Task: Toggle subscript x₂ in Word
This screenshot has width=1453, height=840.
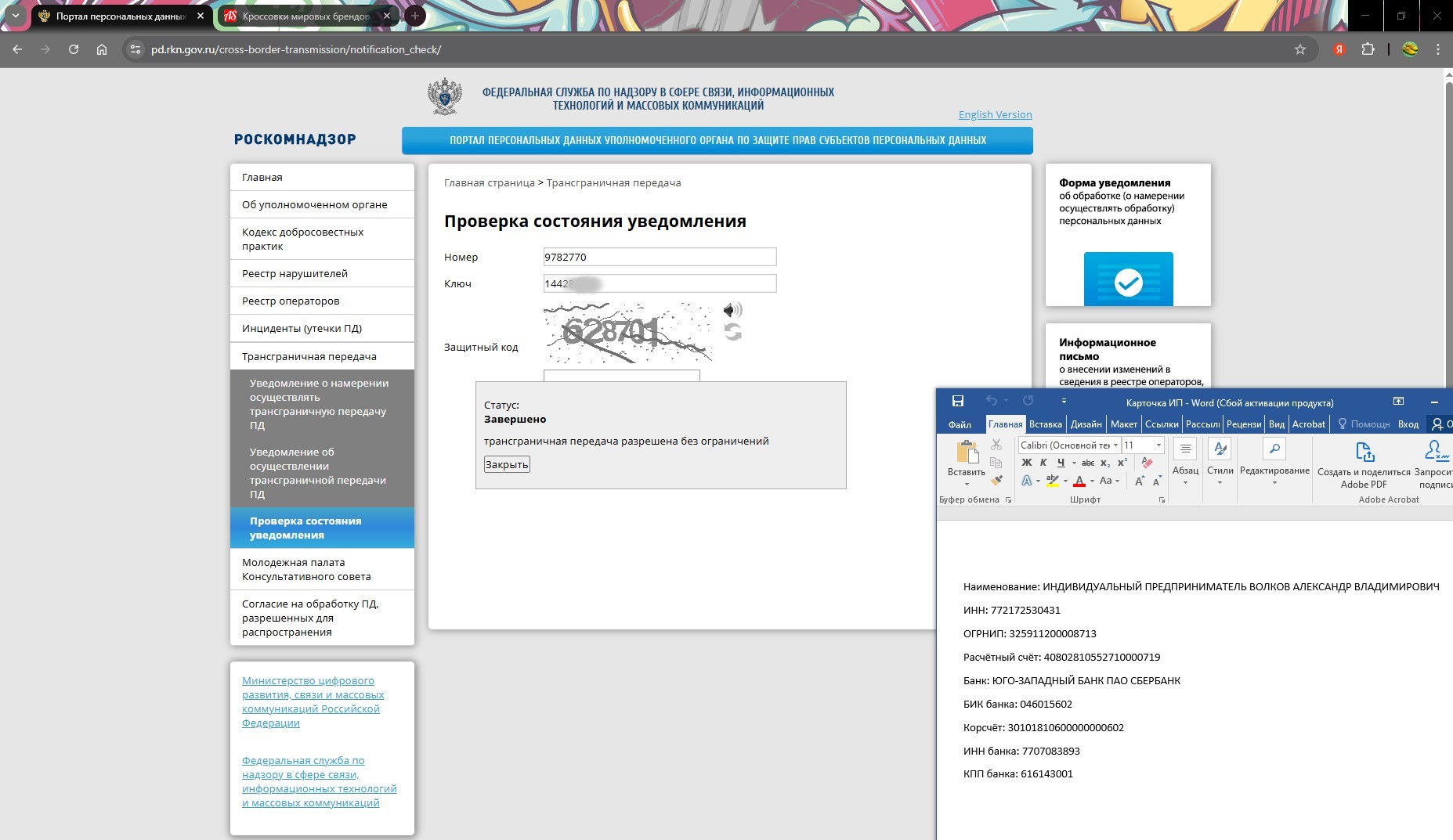Action: point(1105,463)
